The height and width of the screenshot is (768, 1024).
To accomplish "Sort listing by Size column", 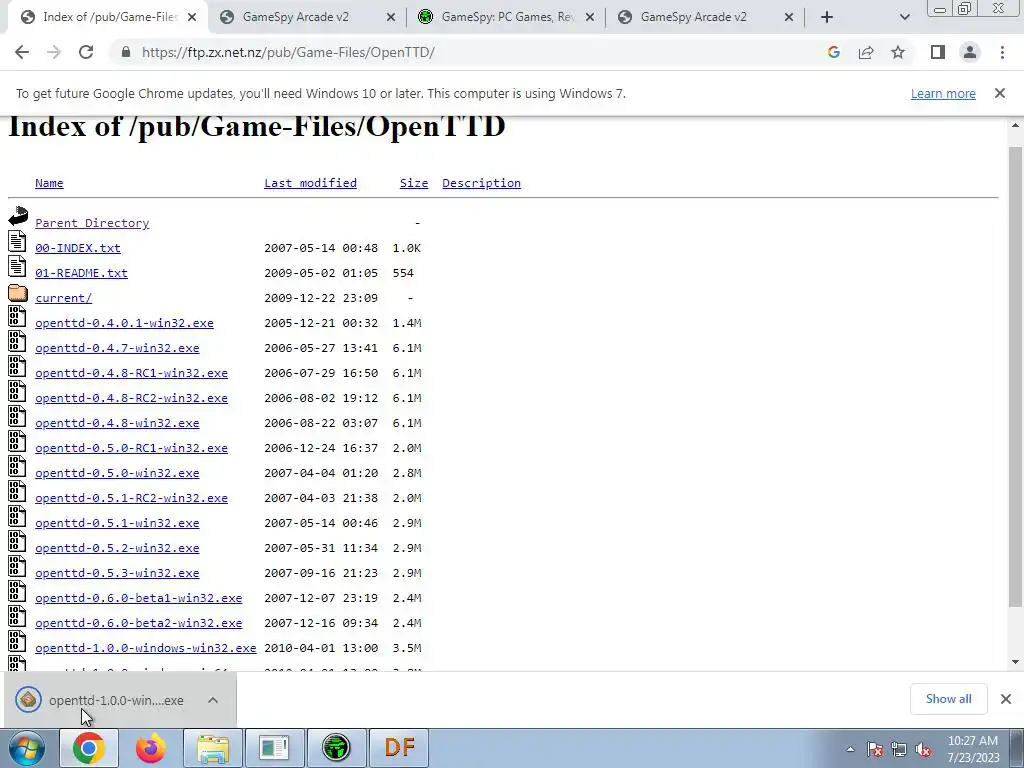I will click(414, 183).
